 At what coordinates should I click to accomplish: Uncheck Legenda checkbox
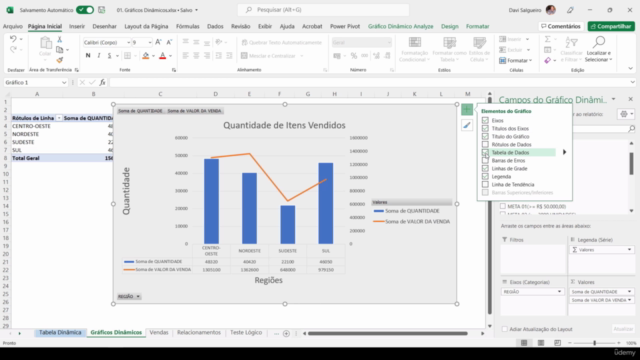point(485,176)
